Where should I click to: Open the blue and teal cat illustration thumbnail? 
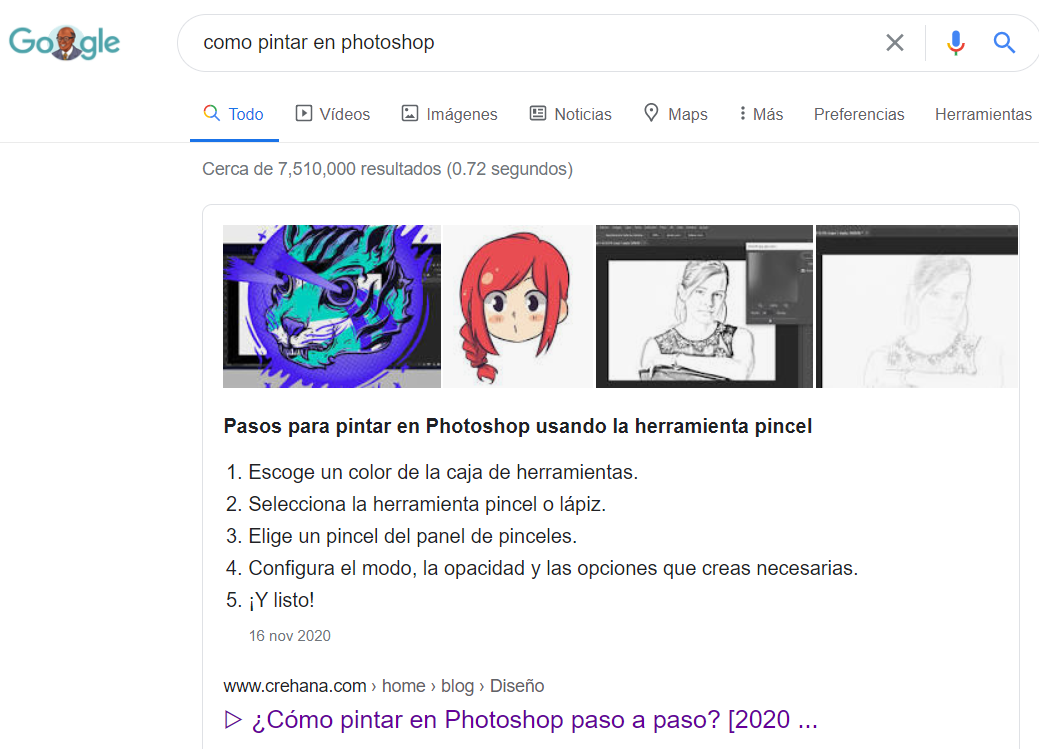[331, 306]
